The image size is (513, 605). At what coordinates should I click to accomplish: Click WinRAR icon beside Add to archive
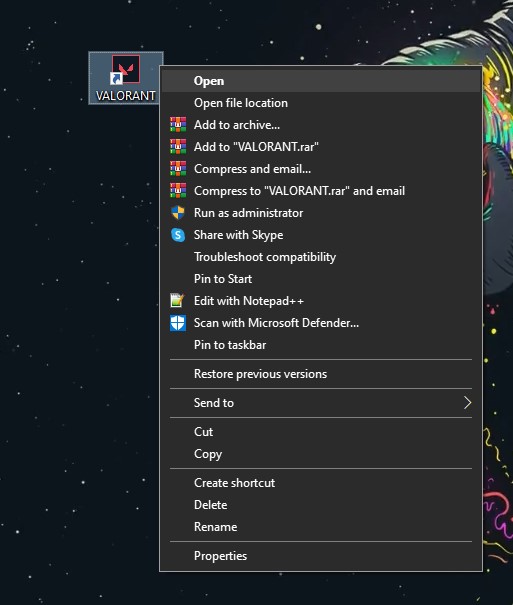coord(178,125)
